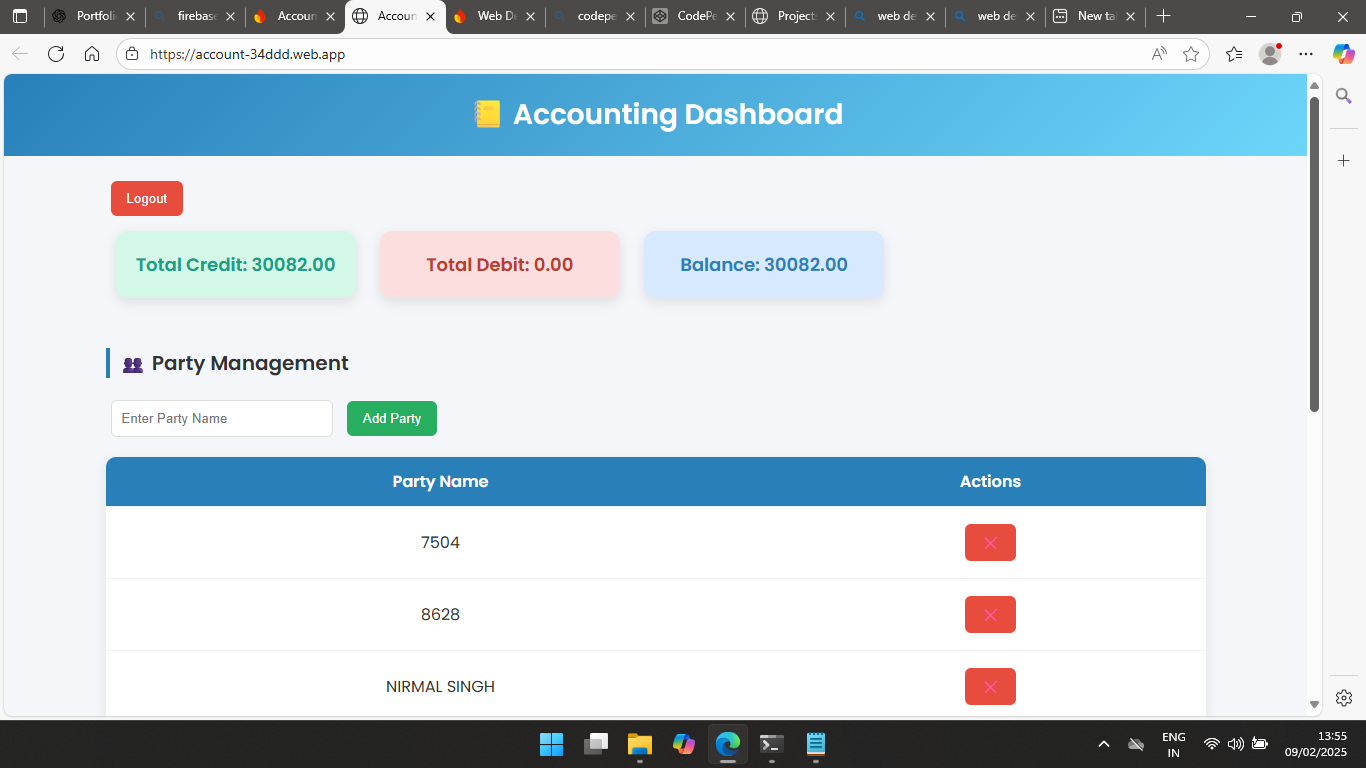Open the Windows Start menu

551,744
